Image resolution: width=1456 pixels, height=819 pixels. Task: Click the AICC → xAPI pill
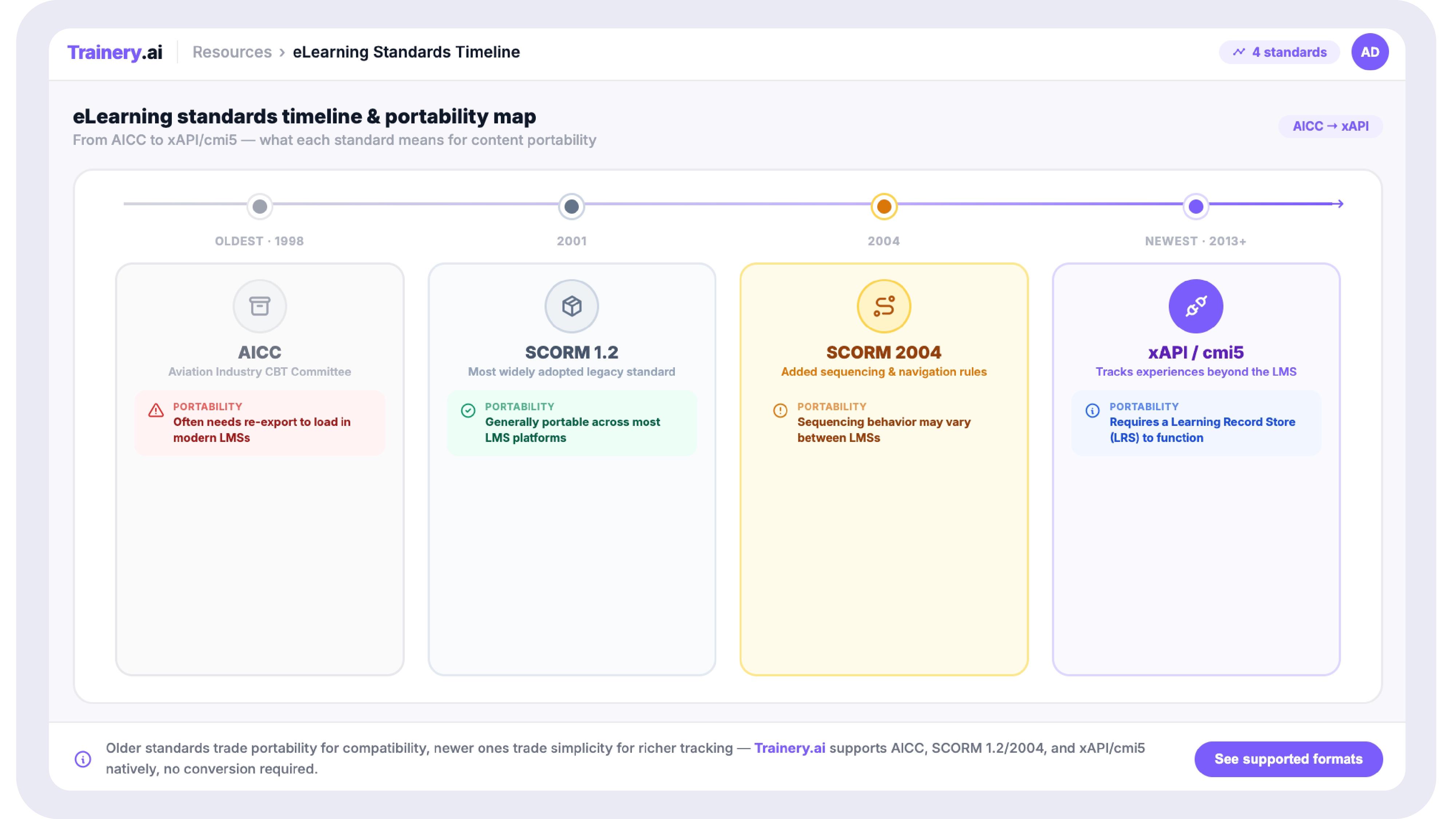pos(1330,126)
